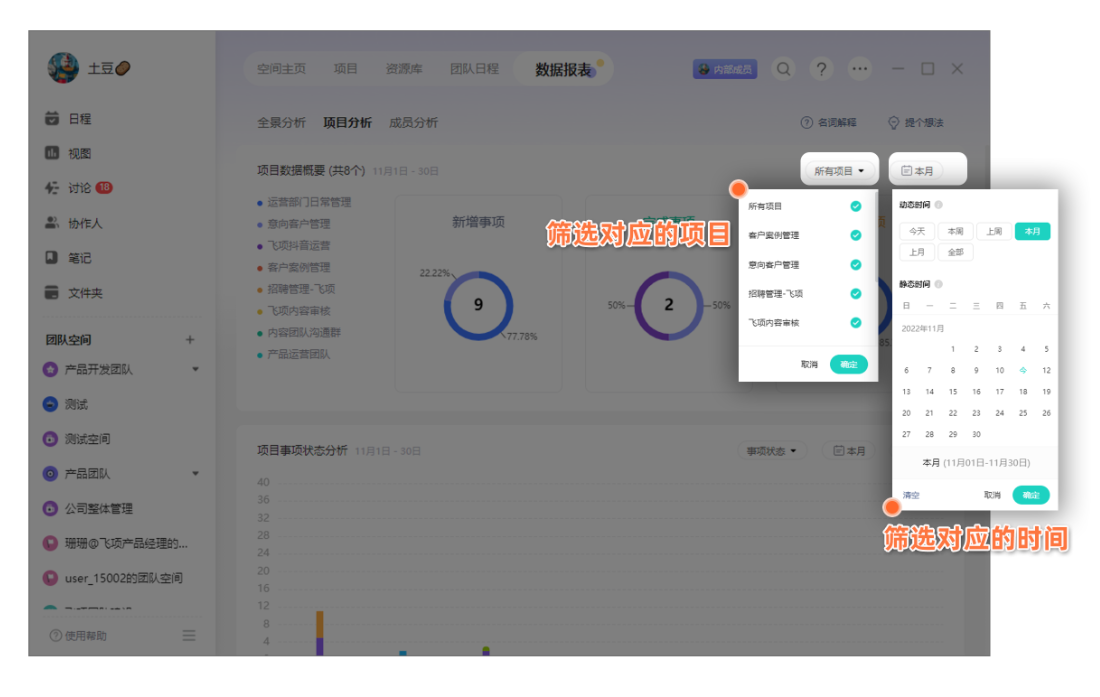Open the 笔记 notes icon
Image resolution: width=1100 pixels, height=697 pixels.
tap(52, 257)
